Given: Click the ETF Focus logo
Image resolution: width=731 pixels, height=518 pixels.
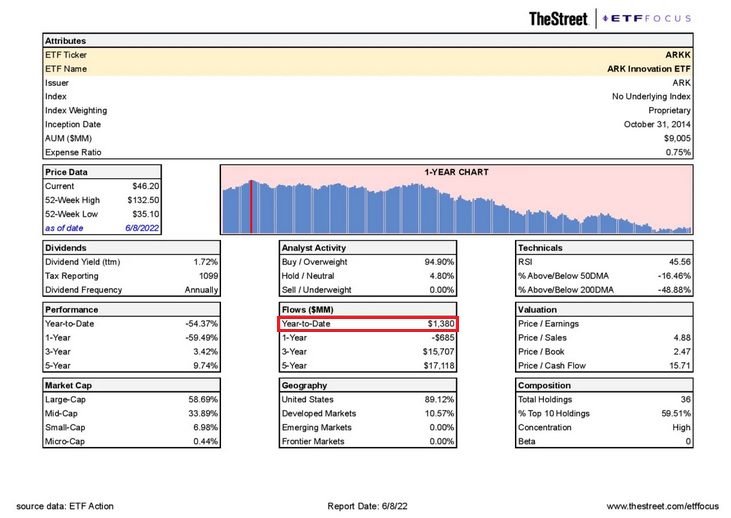Looking at the screenshot, I should coord(647,19).
